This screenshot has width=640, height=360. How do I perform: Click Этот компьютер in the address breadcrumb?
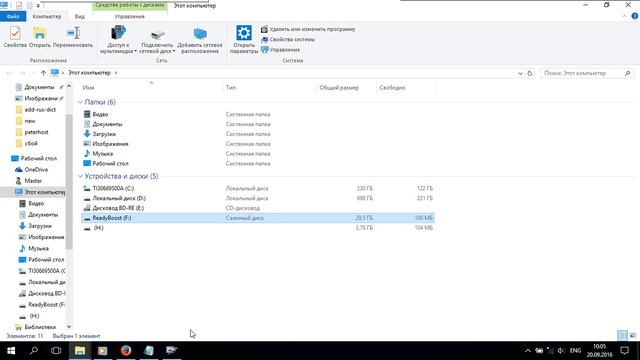[89, 73]
